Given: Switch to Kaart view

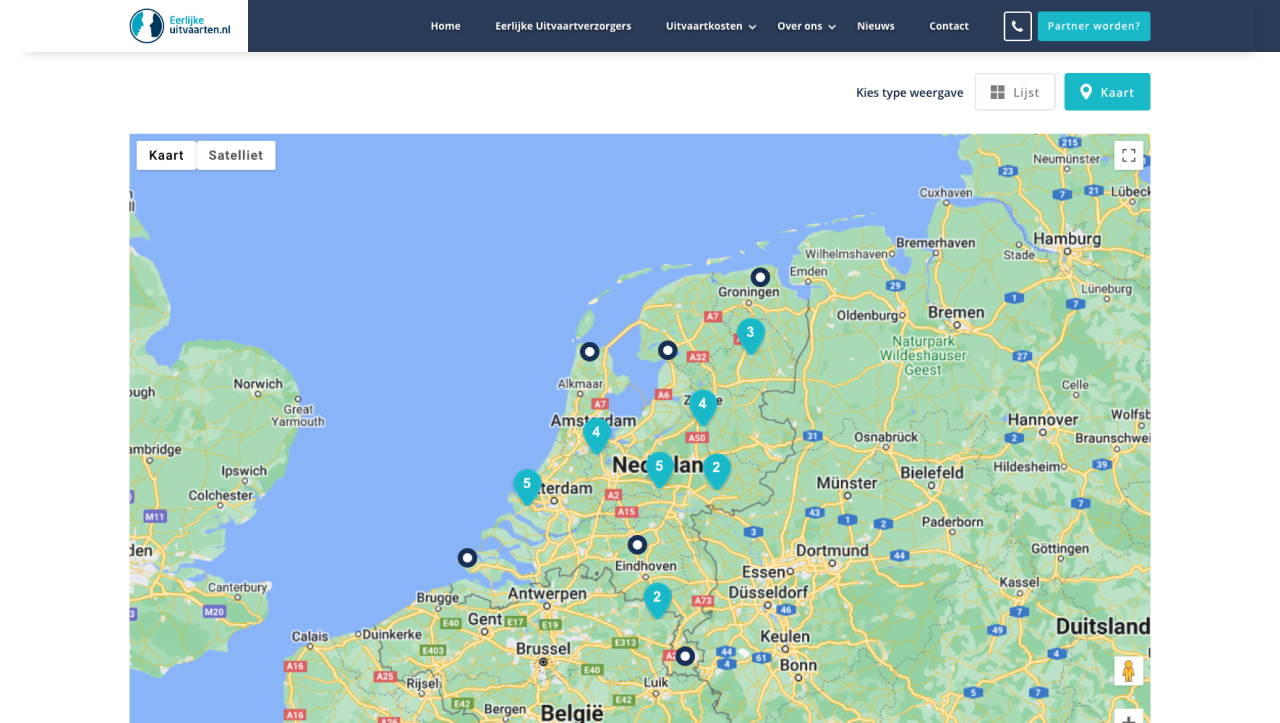Looking at the screenshot, I should pos(1107,92).
